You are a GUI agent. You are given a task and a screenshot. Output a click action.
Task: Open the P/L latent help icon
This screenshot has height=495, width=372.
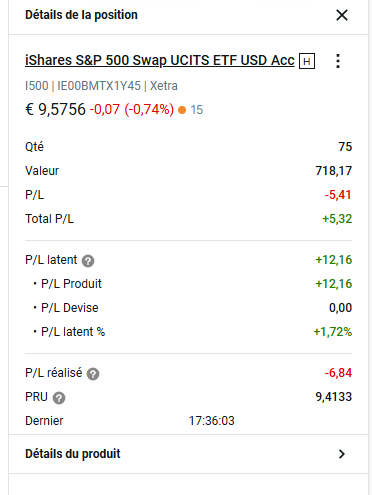88,261
